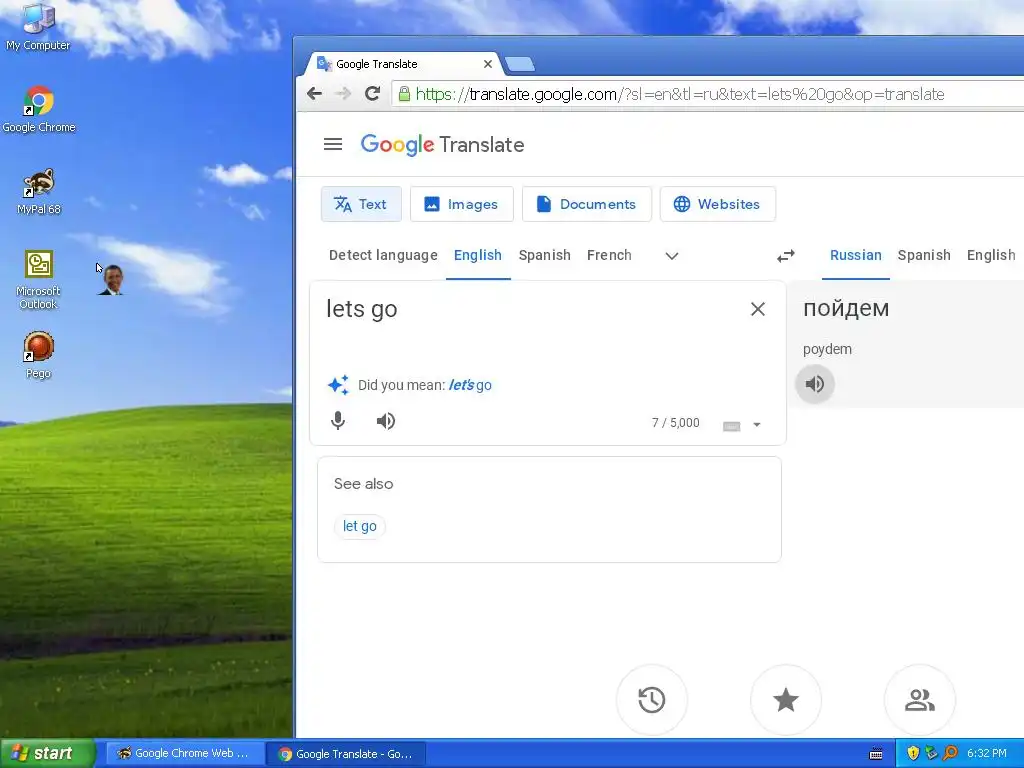The image size is (1024, 768).
Task: Select English as source language
Action: 478,255
